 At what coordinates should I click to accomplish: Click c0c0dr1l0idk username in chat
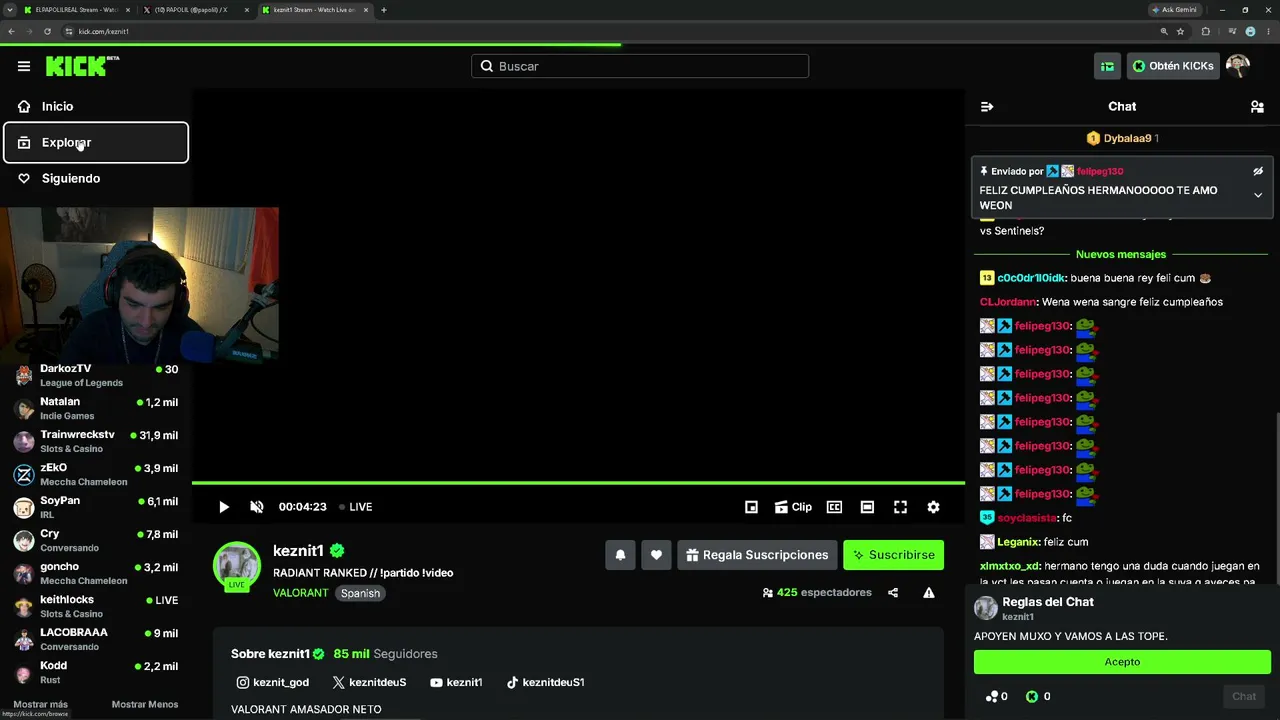[1031, 278]
